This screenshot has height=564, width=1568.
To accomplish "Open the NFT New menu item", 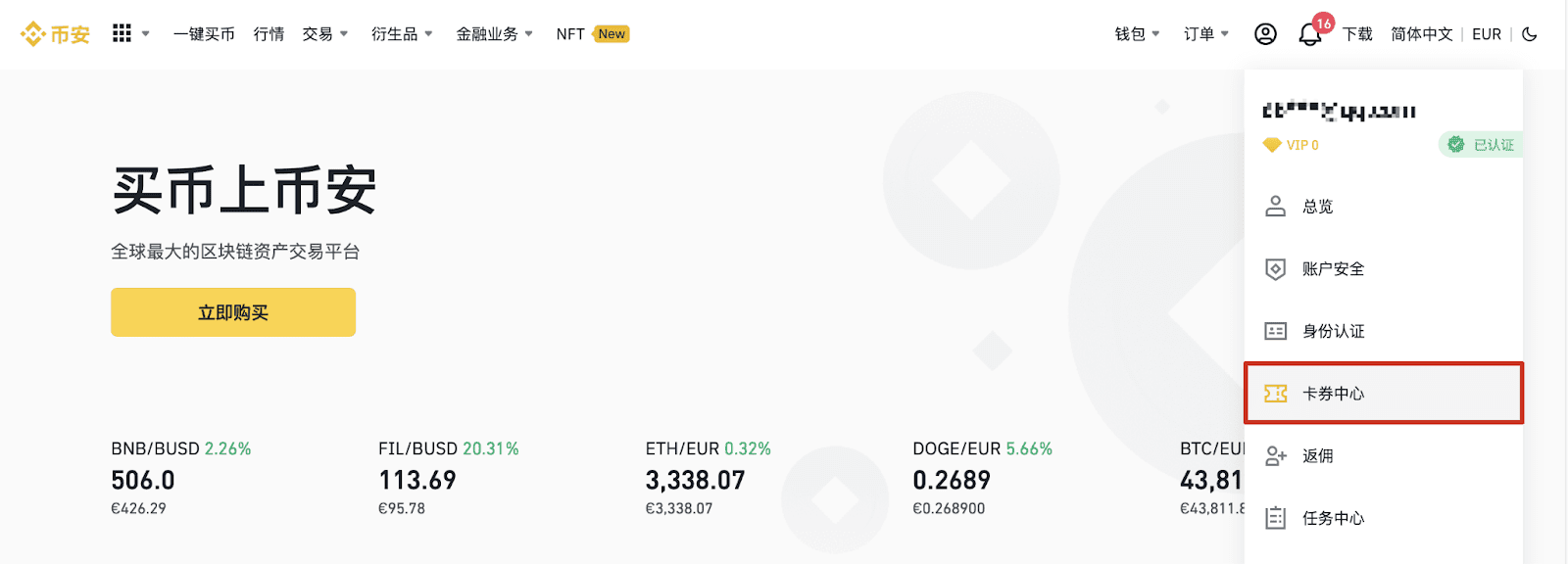I will 592,34.
